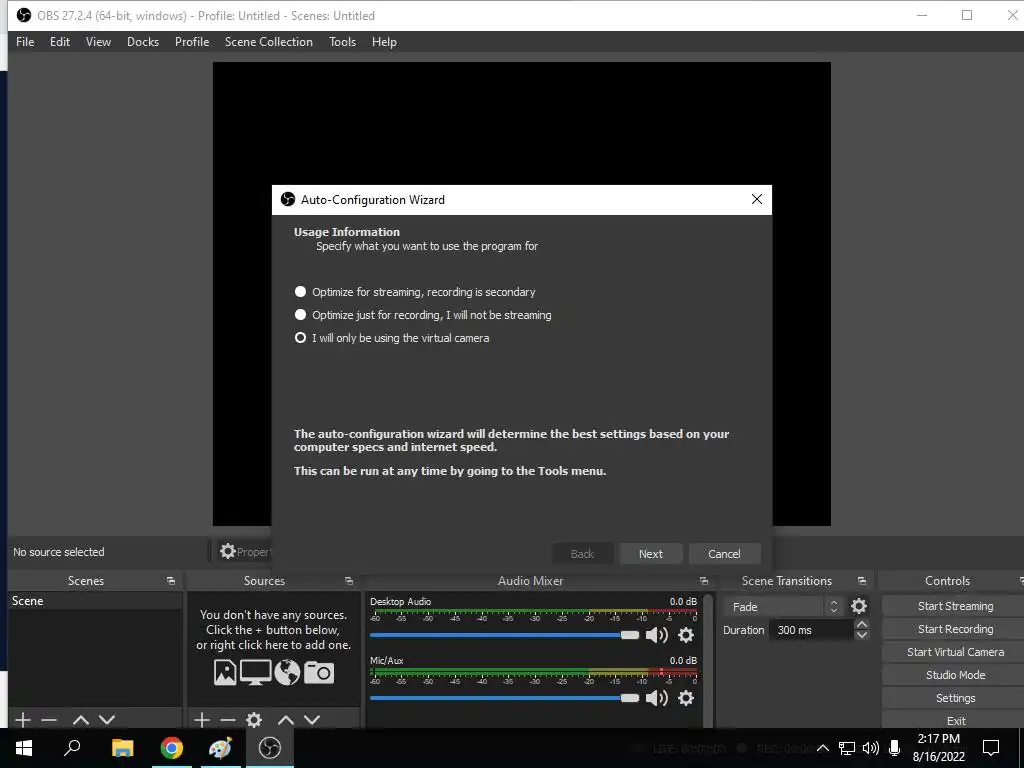Open Google Chrome from taskbar
1024x768 pixels.
coord(172,748)
